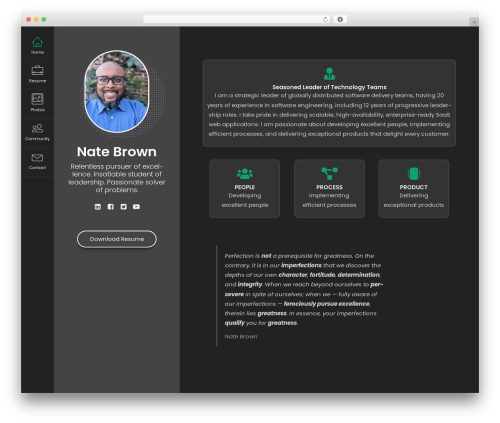Visit the YouTube channel icon

[x=136, y=207]
